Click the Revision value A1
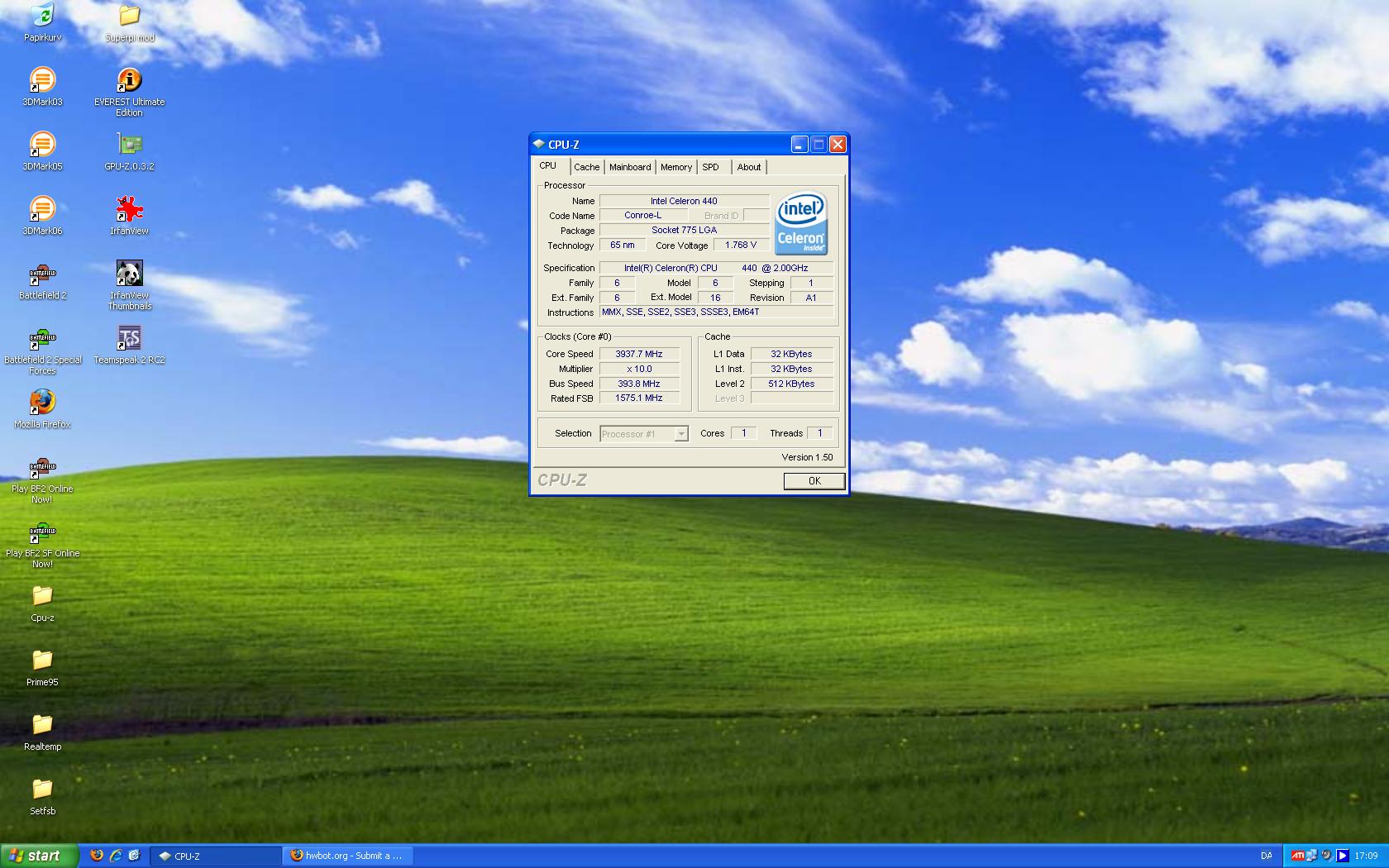Screen dimensions: 1389x868 pyautogui.click(x=811, y=298)
